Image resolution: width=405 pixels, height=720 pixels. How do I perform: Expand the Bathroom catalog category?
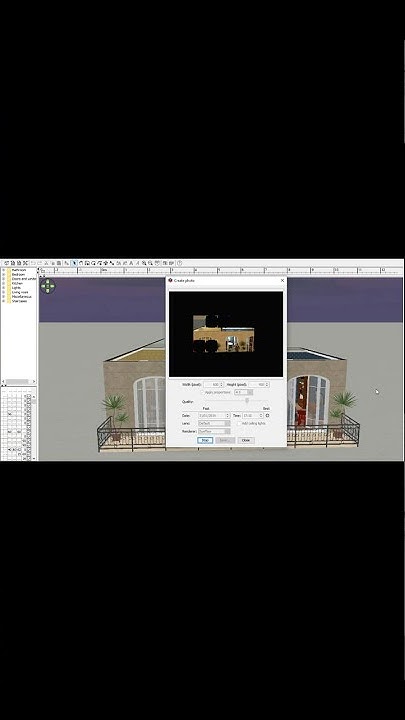pos(4,270)
